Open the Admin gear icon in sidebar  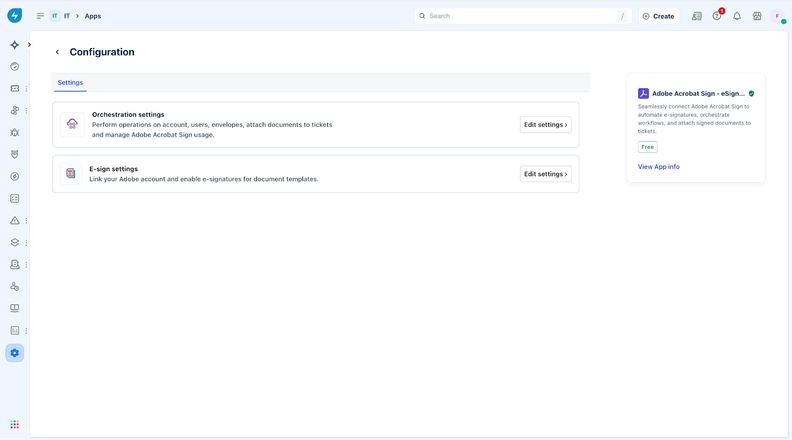(x=15, y=353)
